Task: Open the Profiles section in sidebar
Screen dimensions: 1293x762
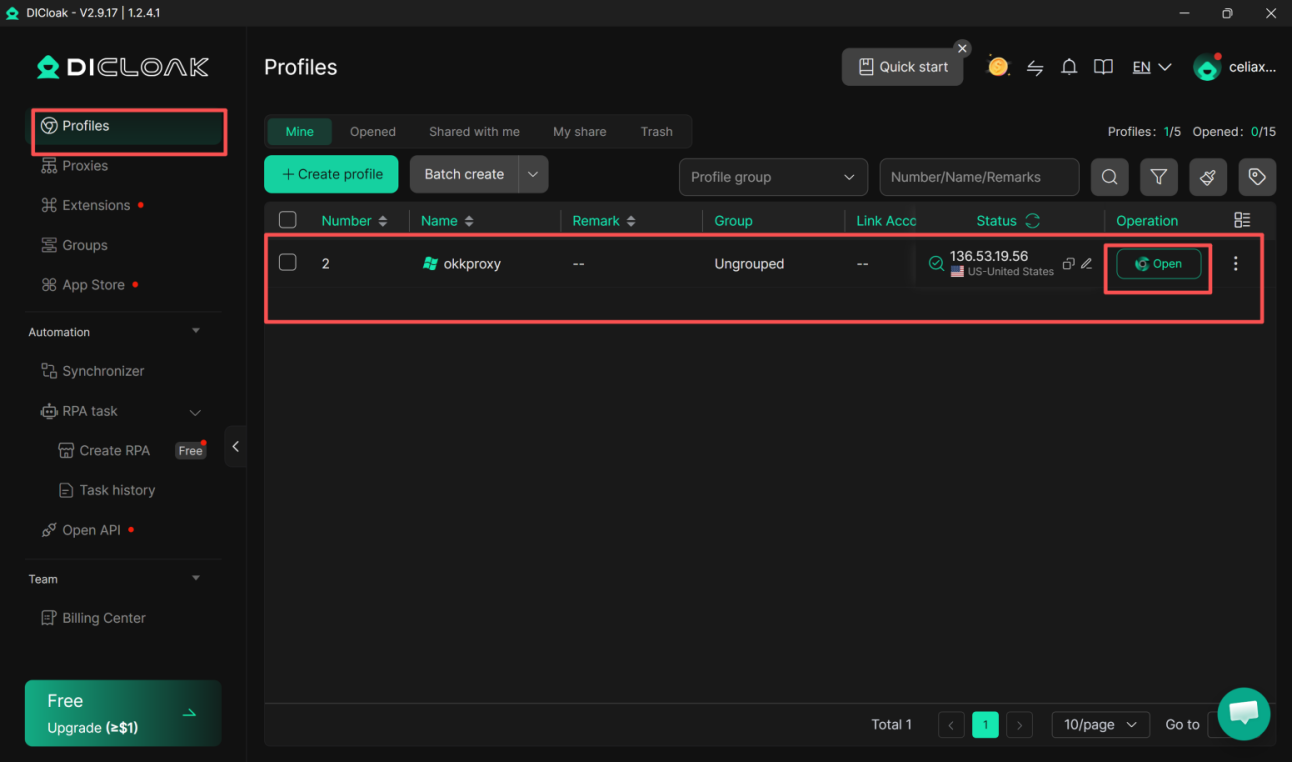Action: pyautogui.click(x=125, y=126)
